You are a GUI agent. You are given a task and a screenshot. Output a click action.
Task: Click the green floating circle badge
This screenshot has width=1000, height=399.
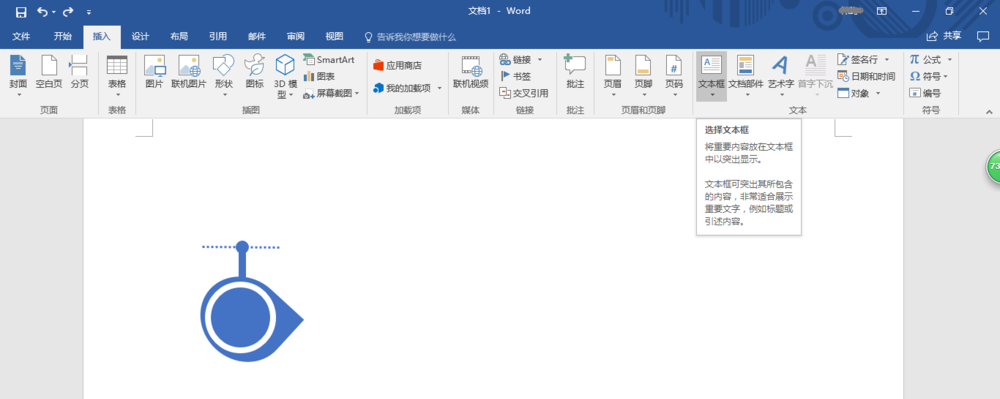994,166
